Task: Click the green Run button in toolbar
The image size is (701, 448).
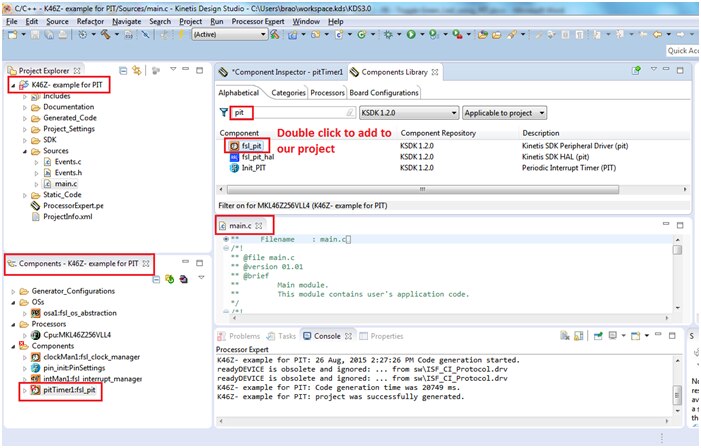Action: coord(411,34)
